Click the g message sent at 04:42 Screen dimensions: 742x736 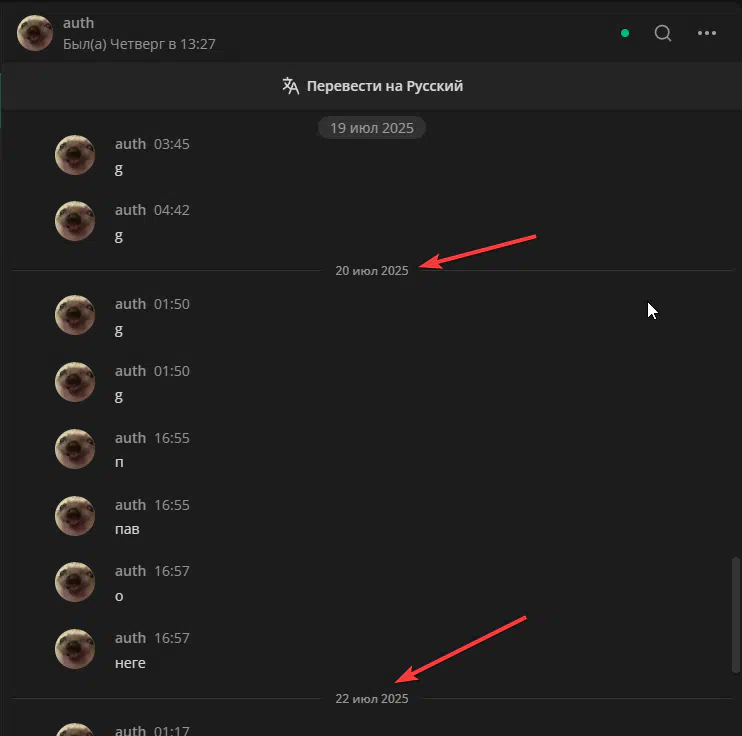[x=119, y=236]
